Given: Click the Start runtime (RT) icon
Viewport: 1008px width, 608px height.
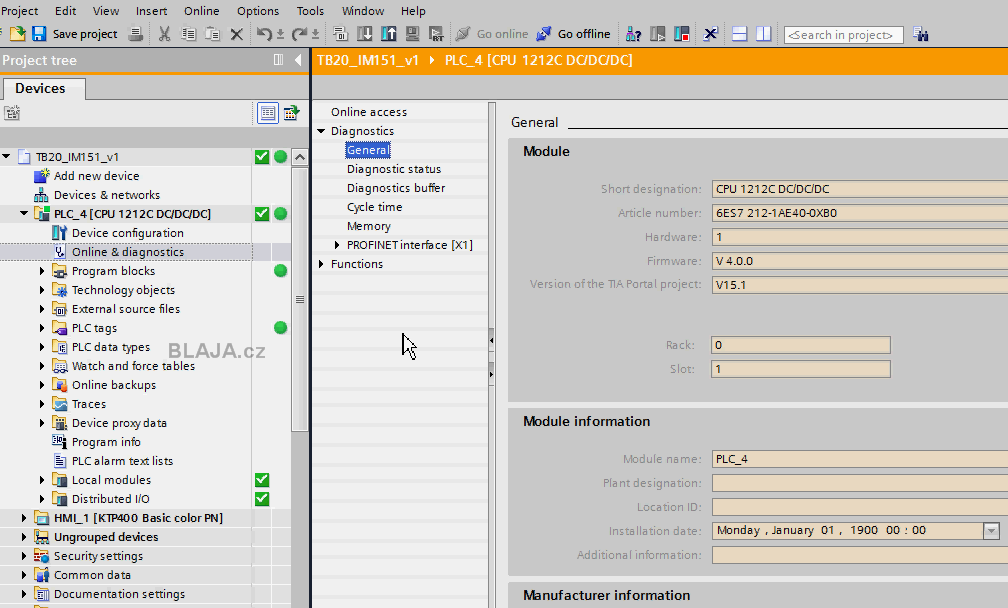Looking at the screenshot, I should point(436,33).
